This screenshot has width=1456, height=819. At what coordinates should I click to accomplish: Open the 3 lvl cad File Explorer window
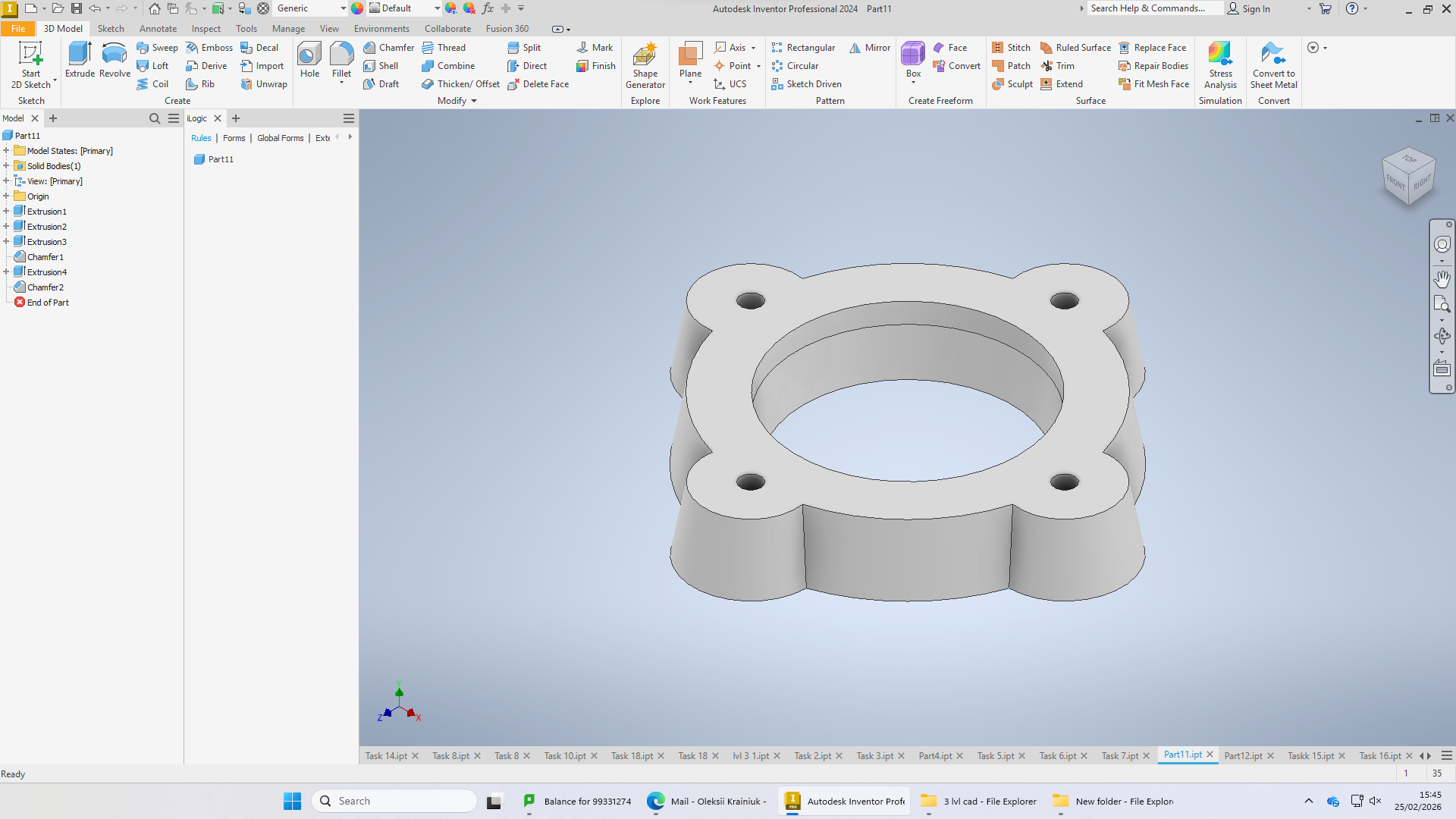[x=978, y=801]
